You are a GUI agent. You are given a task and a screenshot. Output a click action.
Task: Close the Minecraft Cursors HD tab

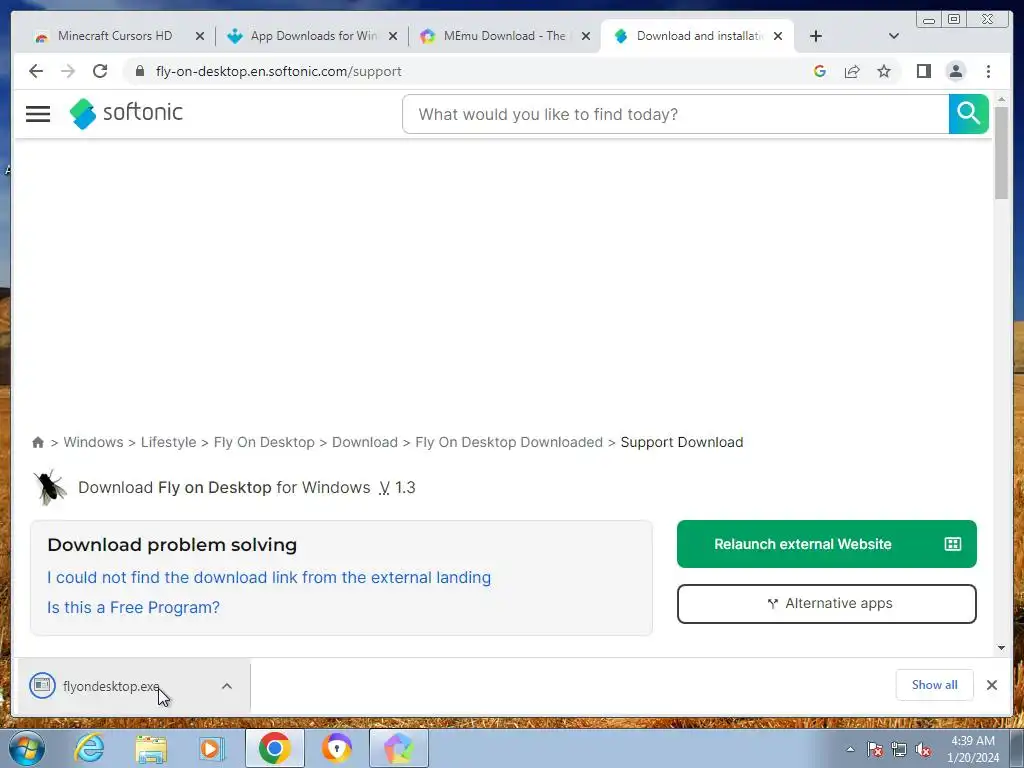coord(200,36)
